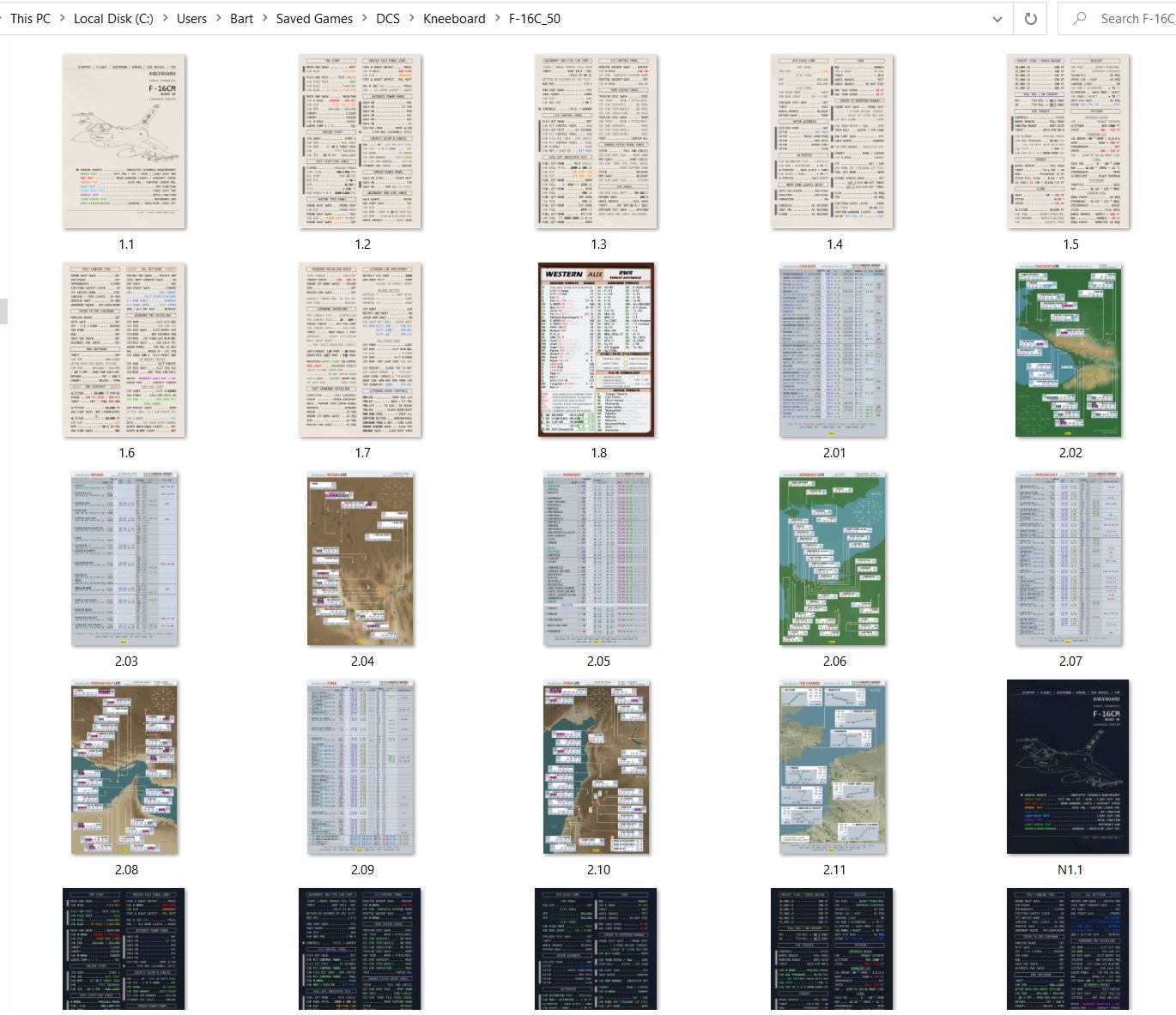Click the file name label 1.5
1176x1015 pixels.
click(x=1070, y=245)
